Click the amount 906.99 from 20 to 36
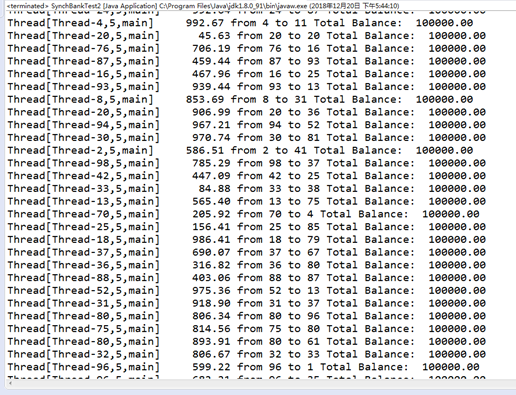516x395 pixels. coord(211,112)
